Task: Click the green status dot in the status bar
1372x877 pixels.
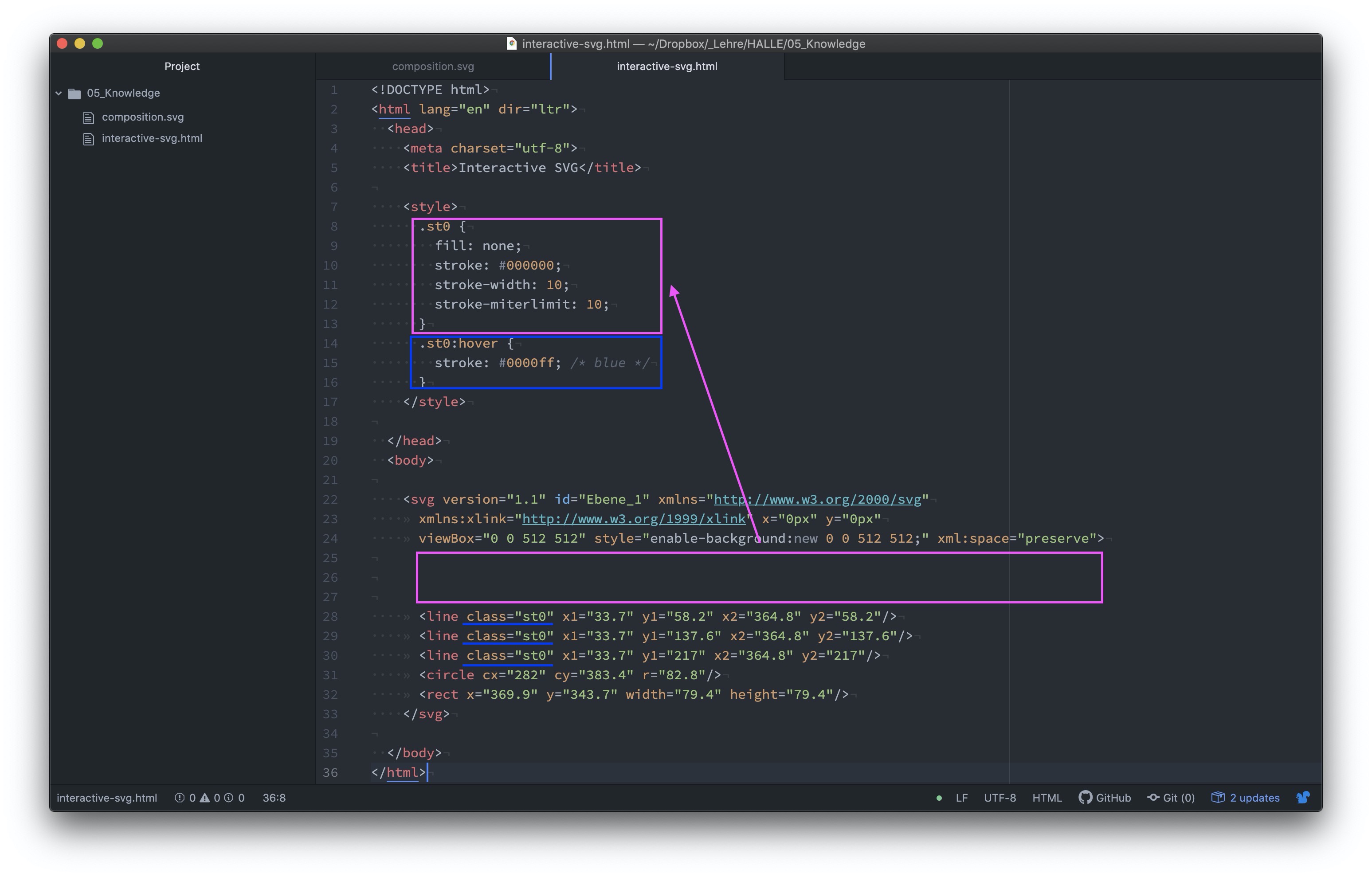Action: [938, 799]
